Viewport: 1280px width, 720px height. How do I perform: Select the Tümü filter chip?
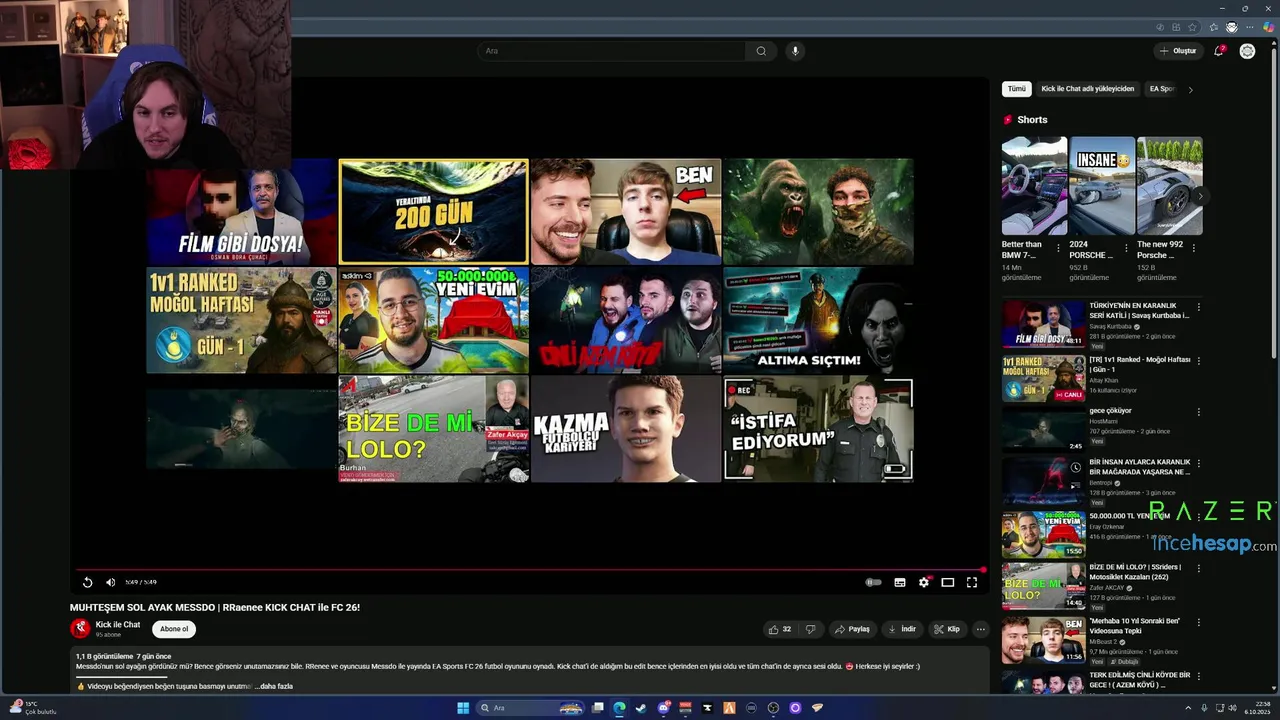(x=1016, y=89)
